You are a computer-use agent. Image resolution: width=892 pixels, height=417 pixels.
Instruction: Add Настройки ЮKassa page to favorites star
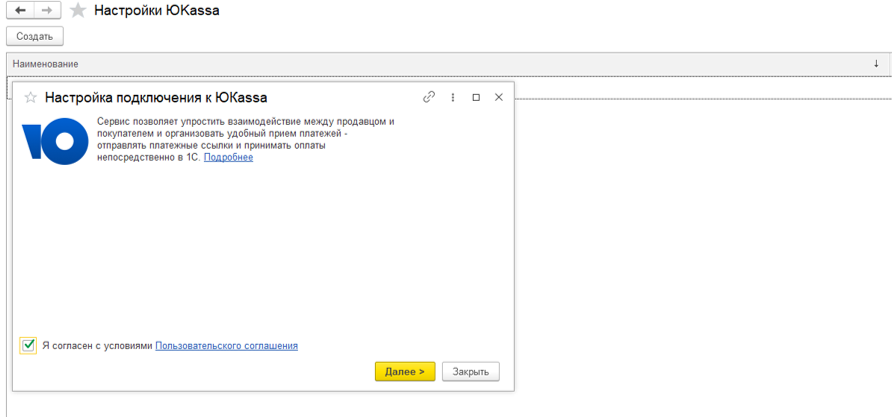click(77, 11)
